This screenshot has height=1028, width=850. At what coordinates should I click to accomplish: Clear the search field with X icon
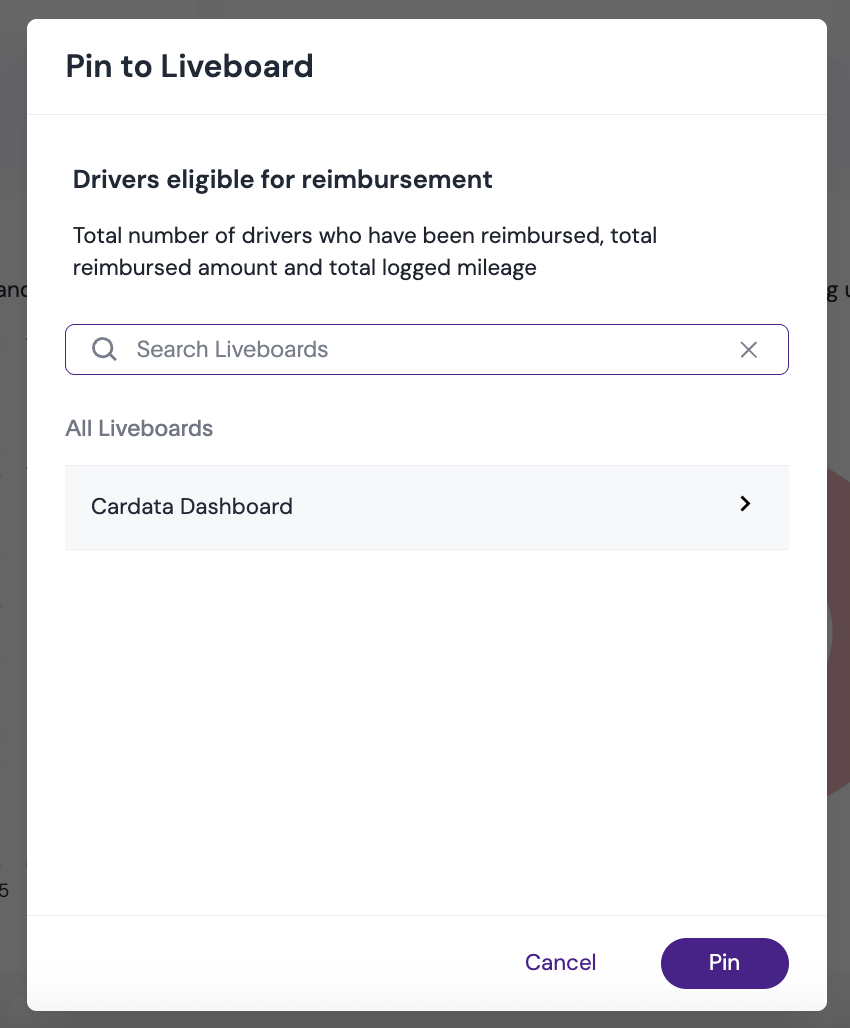click(x=748, y=349)
